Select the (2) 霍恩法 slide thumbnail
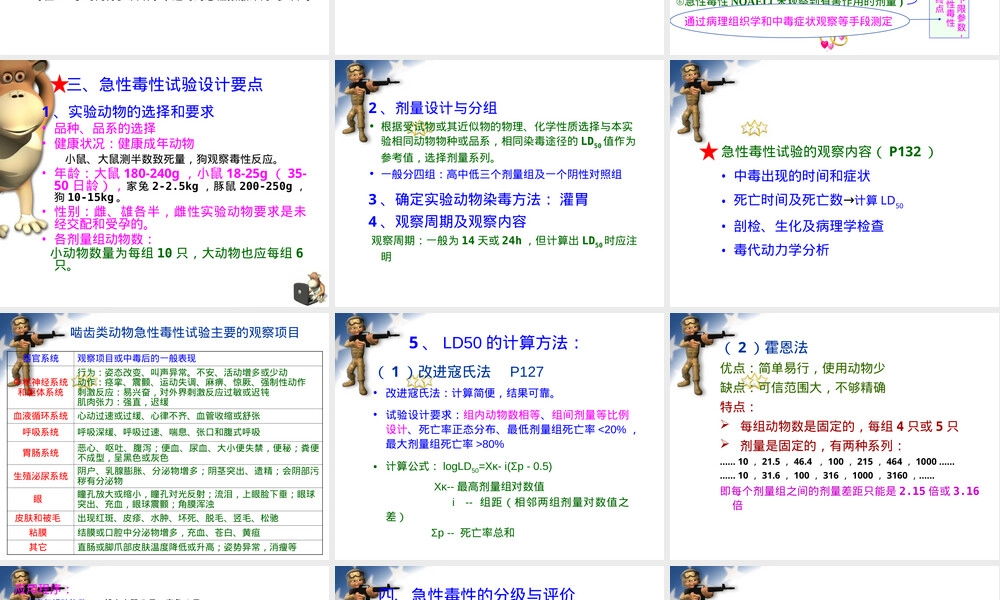Screen dimensions: 1000x600 click(x=834, y=436)
